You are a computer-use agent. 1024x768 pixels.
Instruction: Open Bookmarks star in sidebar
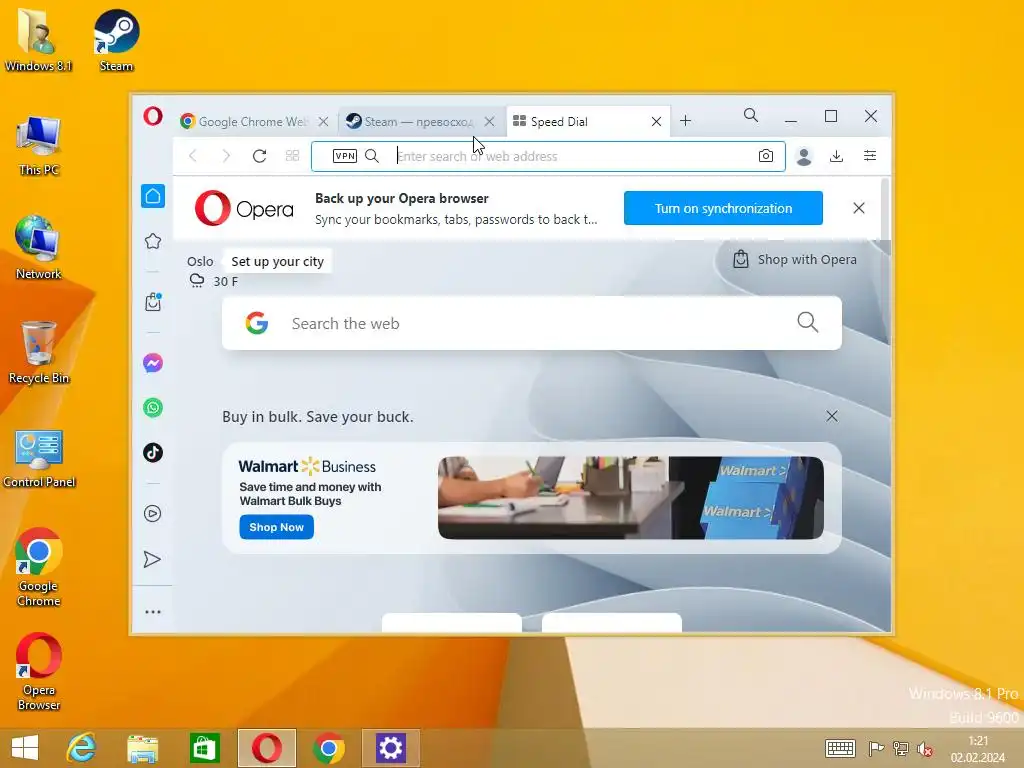coord(153,241)
